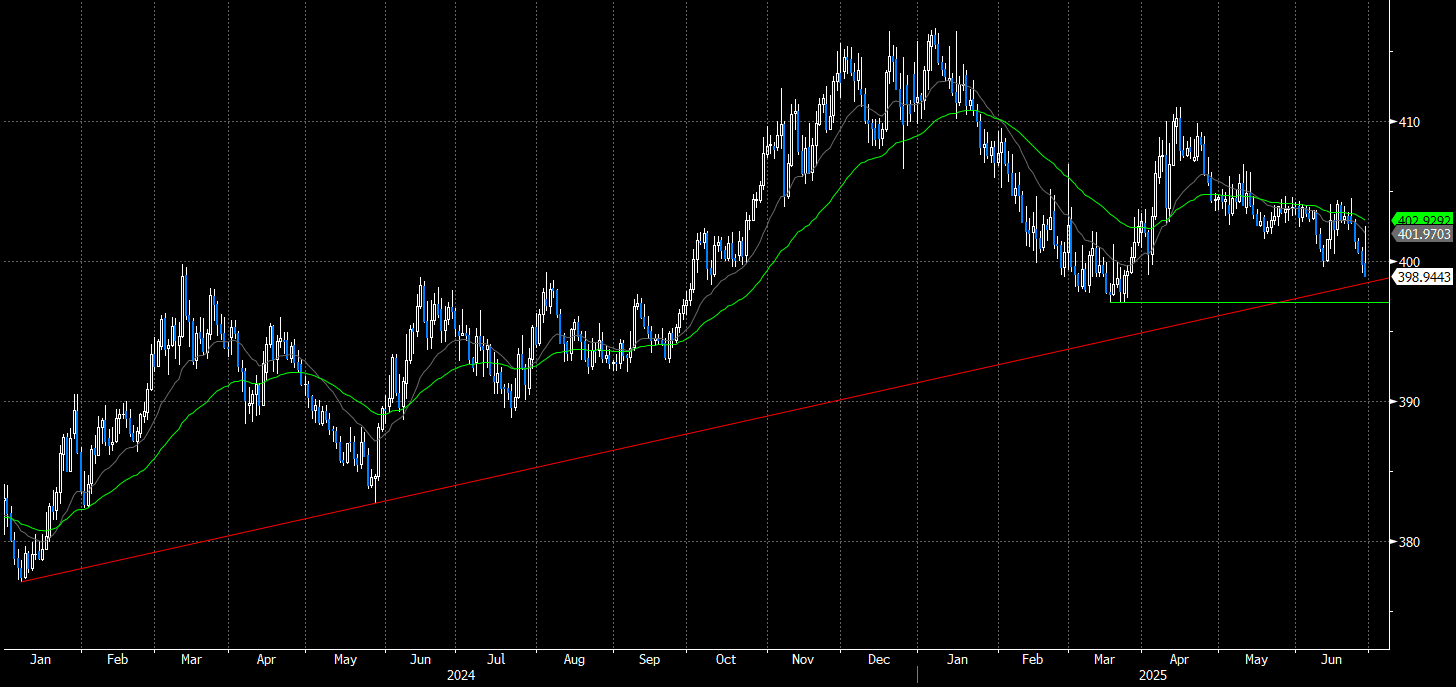The width and height of the screenshot is (1456, 687).
Task: Click the 380 price axis label
Action: tap(1411, 542)
